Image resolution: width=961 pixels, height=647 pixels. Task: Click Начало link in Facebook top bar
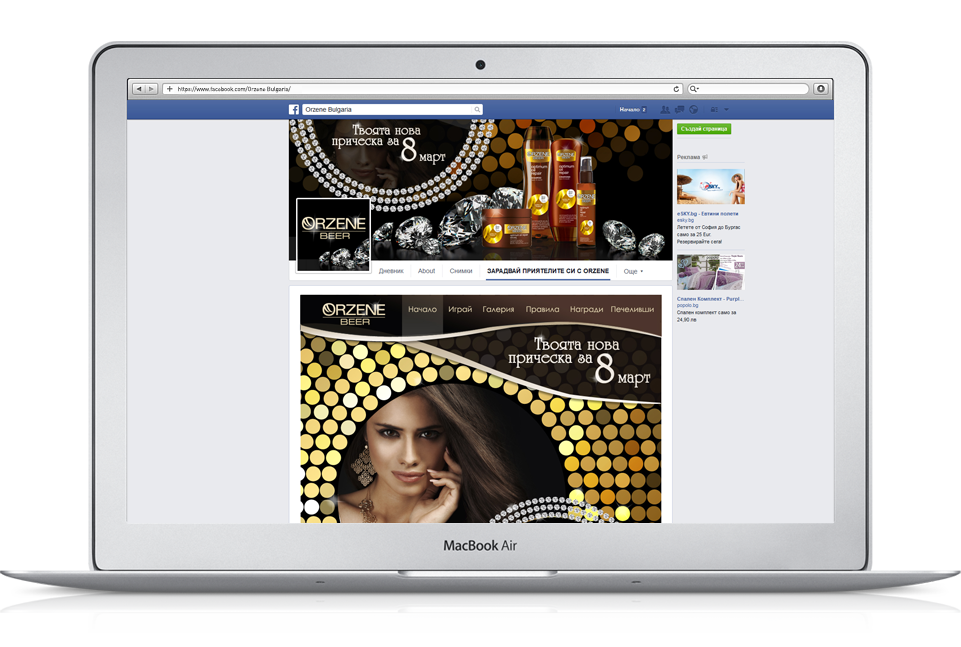coord(629,110)
